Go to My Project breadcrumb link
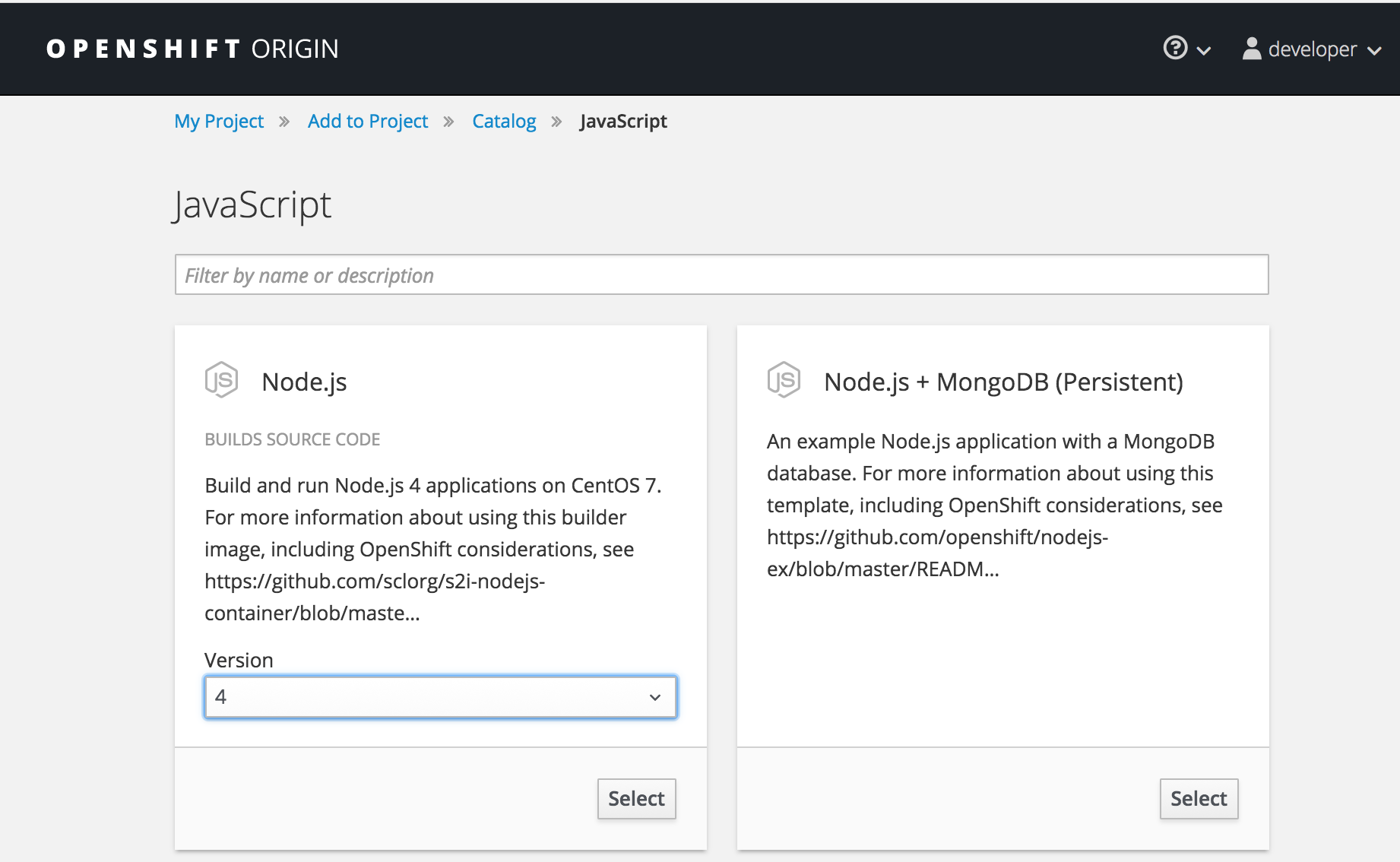Image resolution: width=1400 pixels, height=862 pixels. click(x=219, y=122)
